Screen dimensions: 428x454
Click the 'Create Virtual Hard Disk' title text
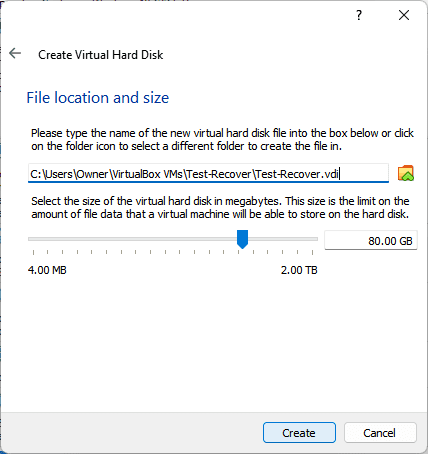pyautogui.click(x=101, y=55)
